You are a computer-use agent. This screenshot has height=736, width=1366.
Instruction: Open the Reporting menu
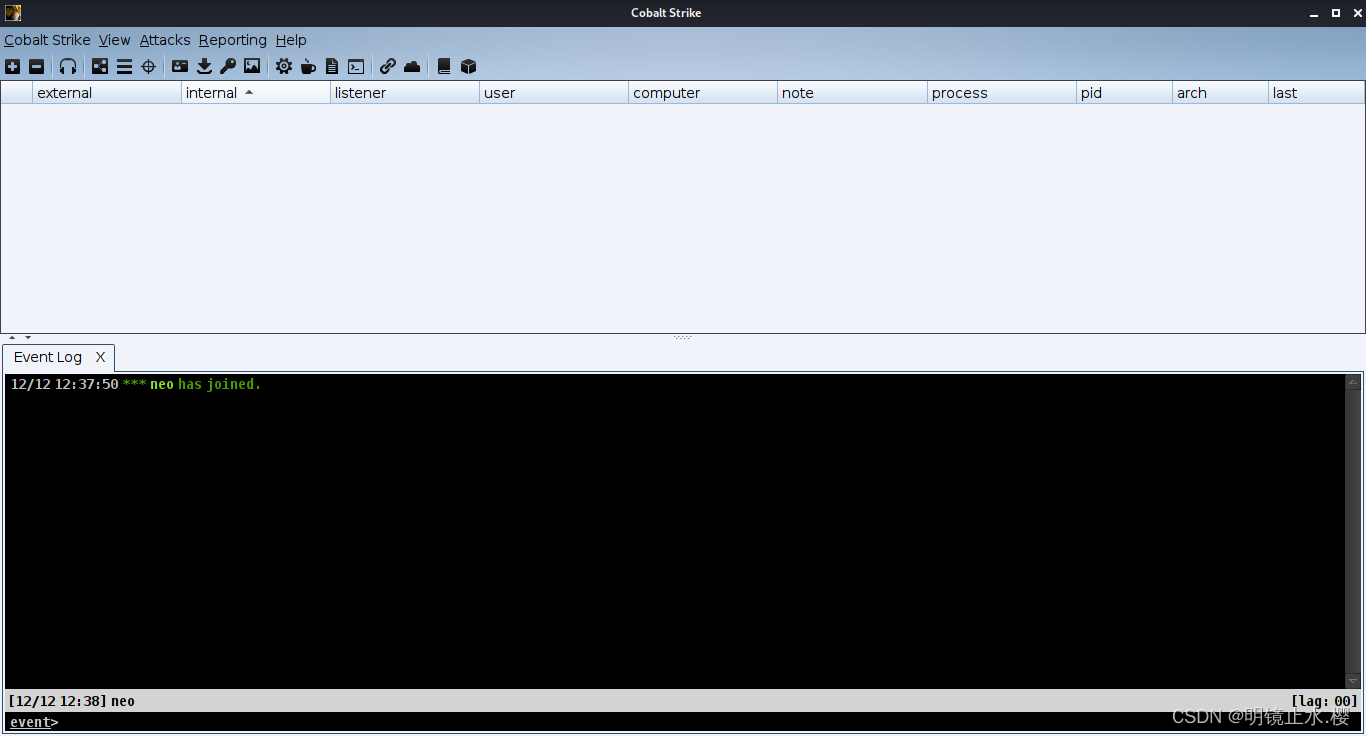point(233,40)
